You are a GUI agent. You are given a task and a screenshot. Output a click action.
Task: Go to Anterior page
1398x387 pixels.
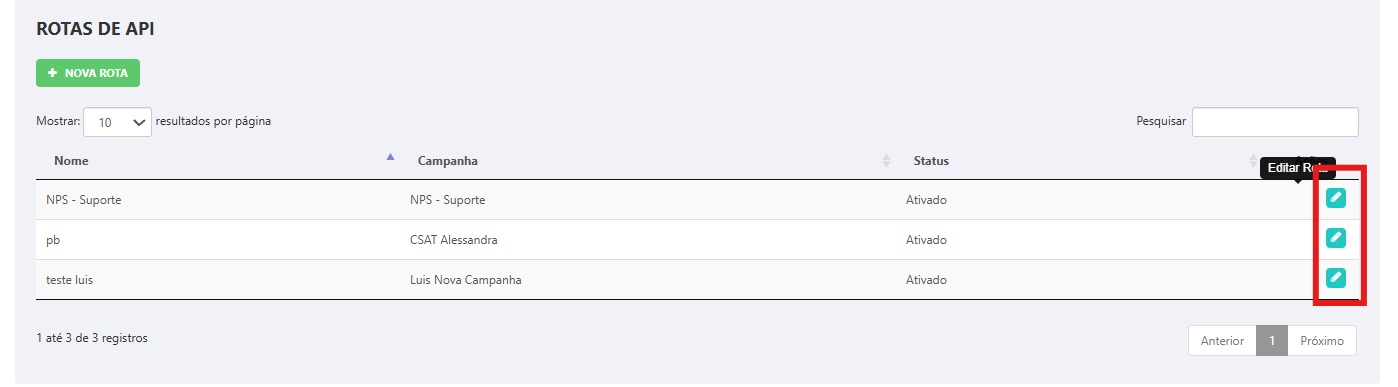pos(1222,341)
